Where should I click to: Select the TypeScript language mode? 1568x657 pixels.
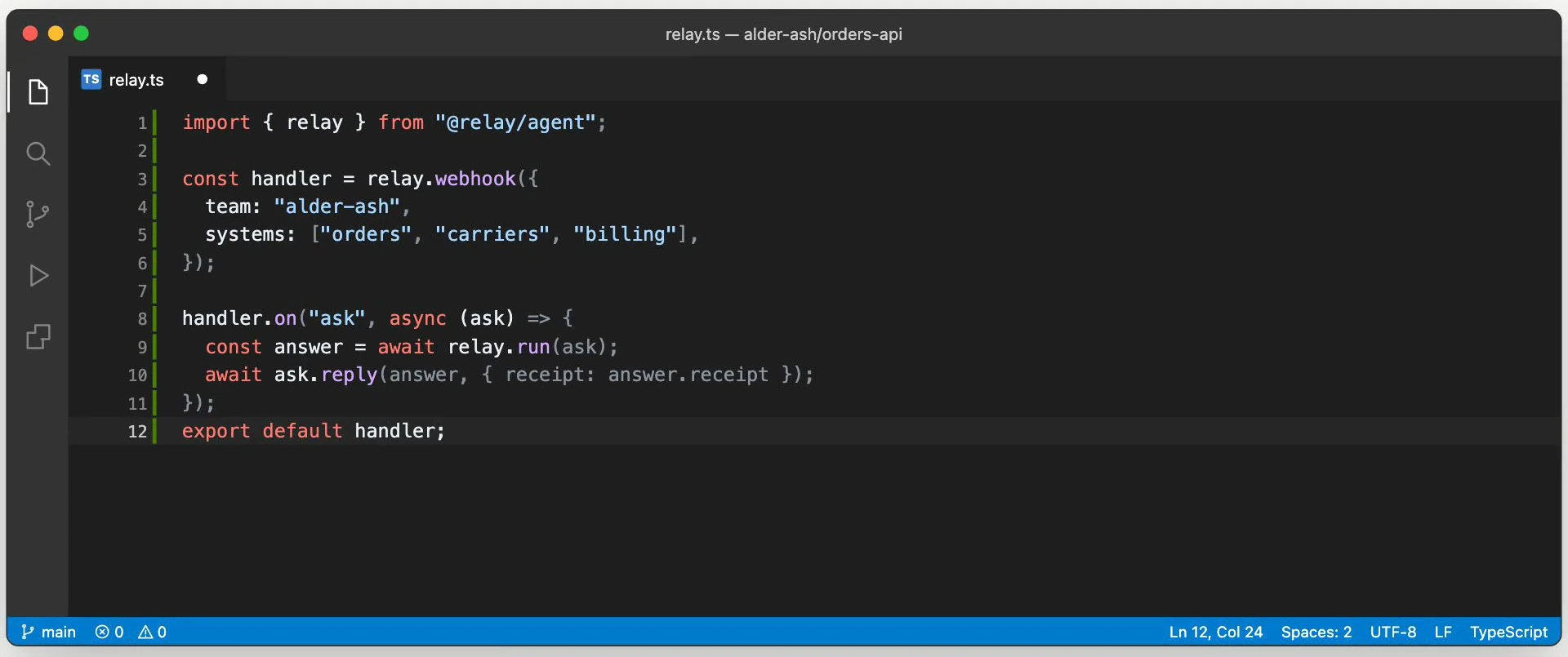coord(1508,632)
